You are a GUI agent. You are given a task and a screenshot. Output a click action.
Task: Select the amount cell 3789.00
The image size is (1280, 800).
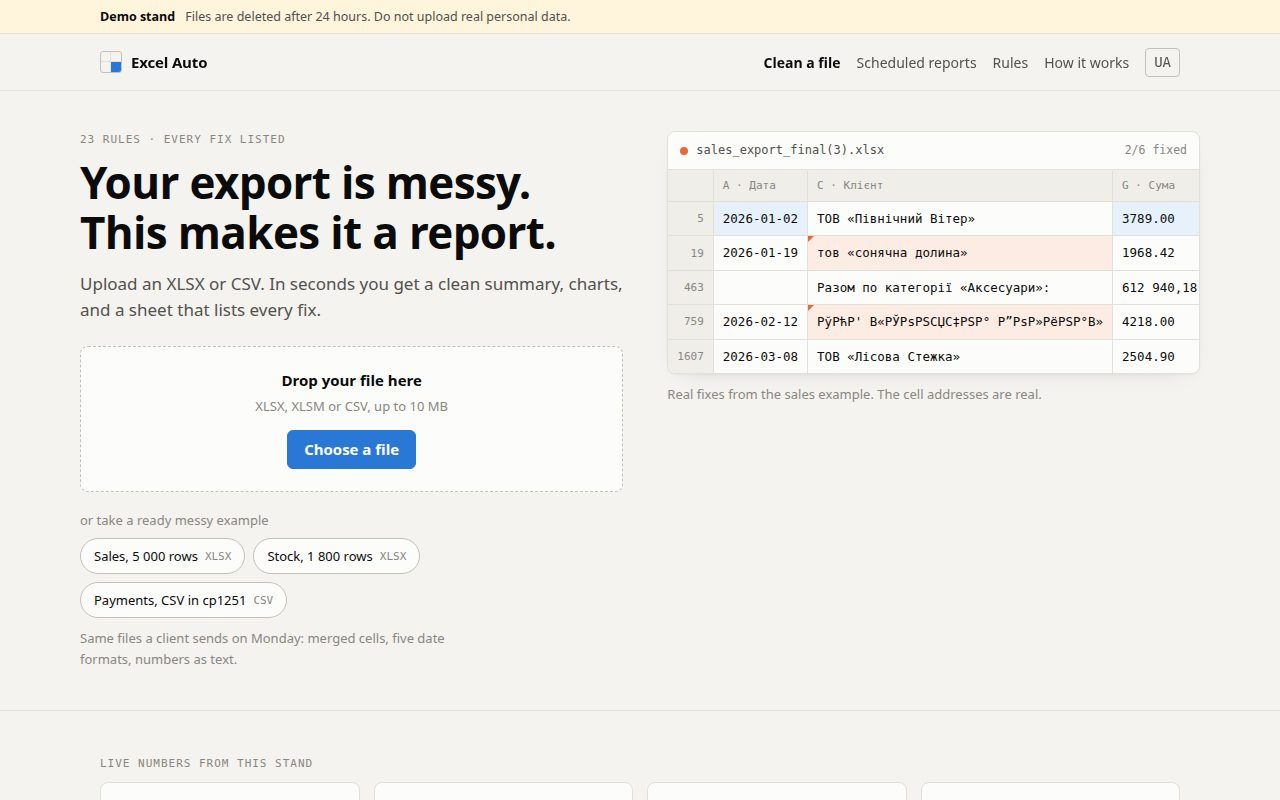[1156, 218]
